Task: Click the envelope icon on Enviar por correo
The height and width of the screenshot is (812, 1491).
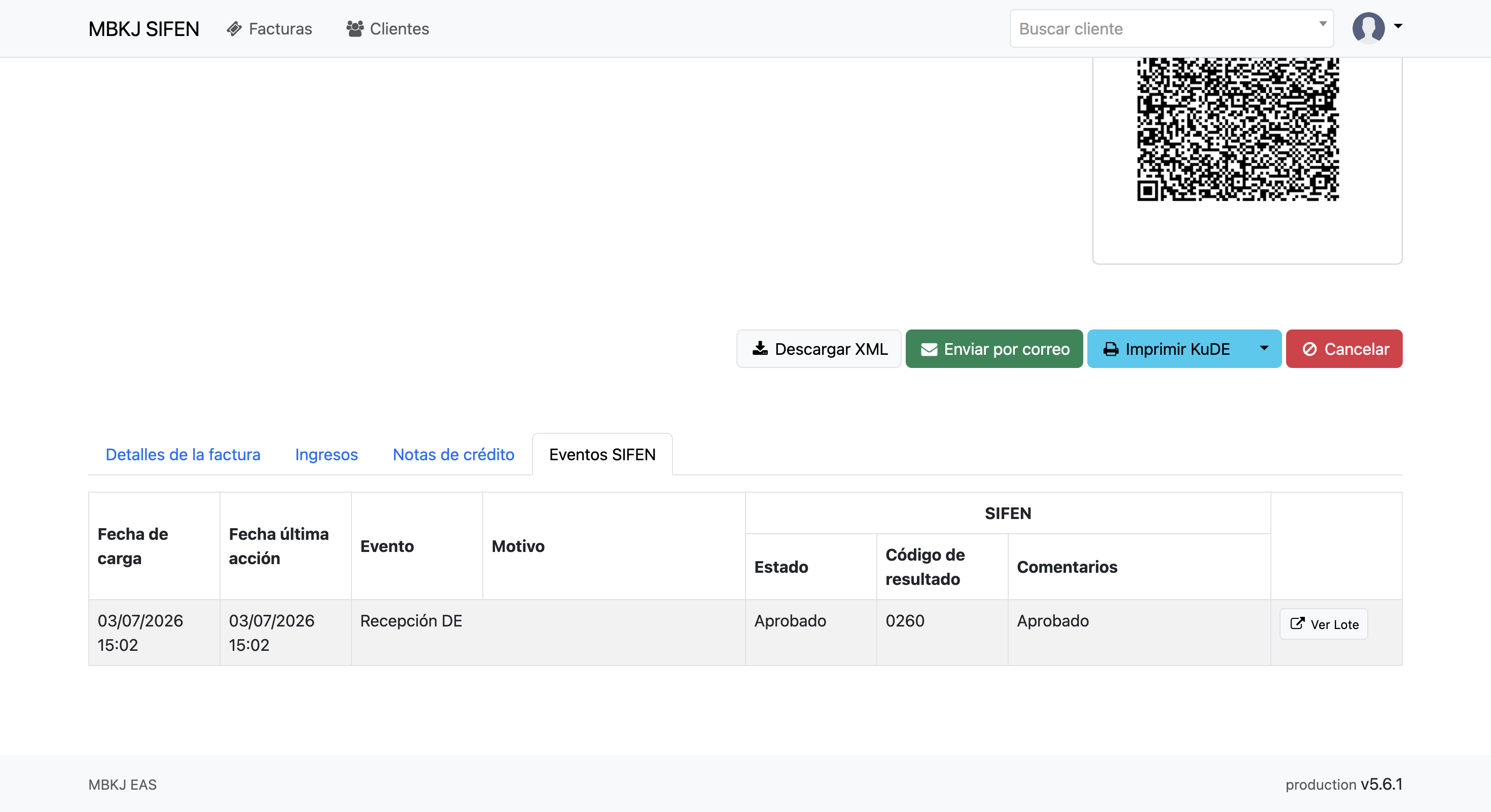Action: 929,349
